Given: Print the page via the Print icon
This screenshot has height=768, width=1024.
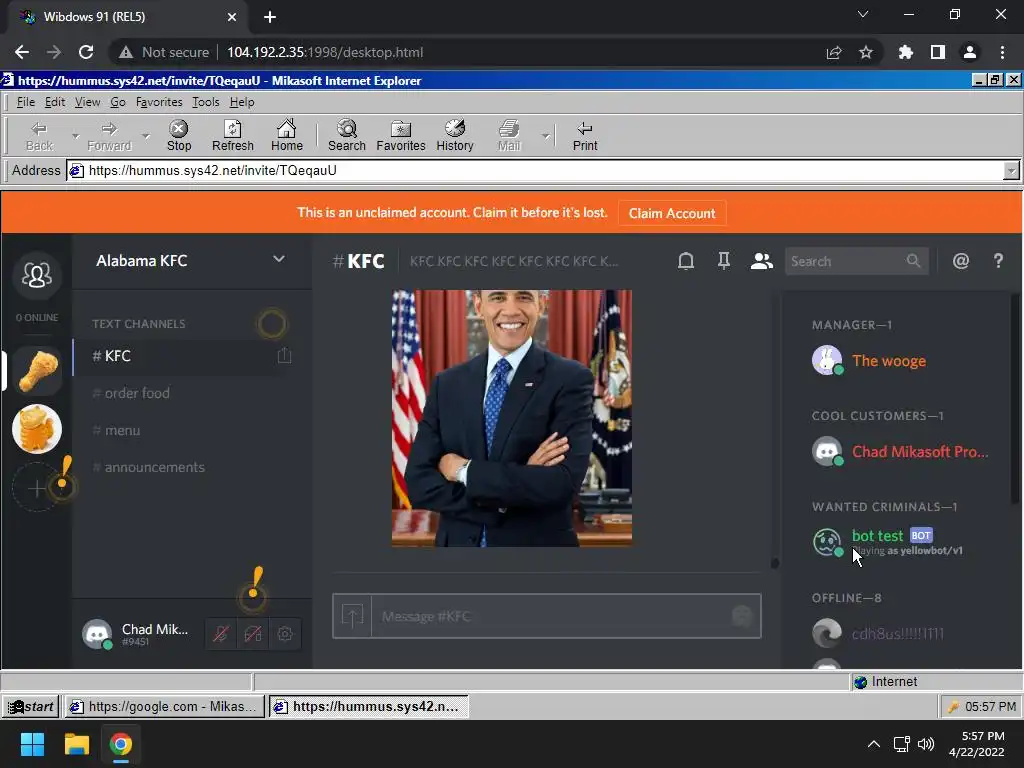Looking at the screenshot, I should coord(584,136).
